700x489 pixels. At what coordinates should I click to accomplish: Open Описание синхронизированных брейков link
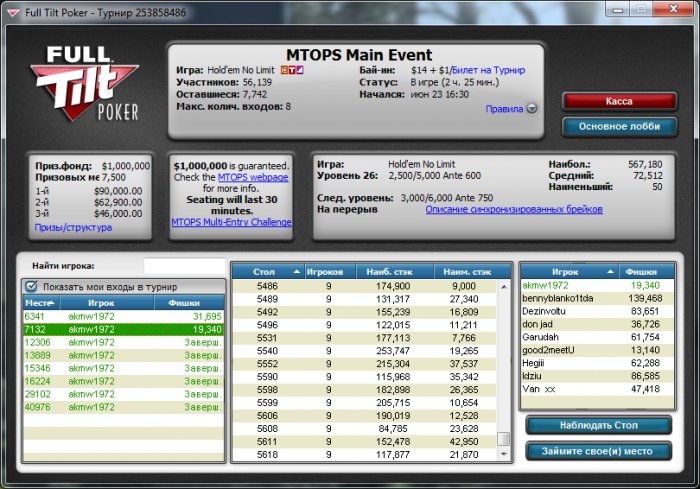pyautogui.click(x=514, y=209)
